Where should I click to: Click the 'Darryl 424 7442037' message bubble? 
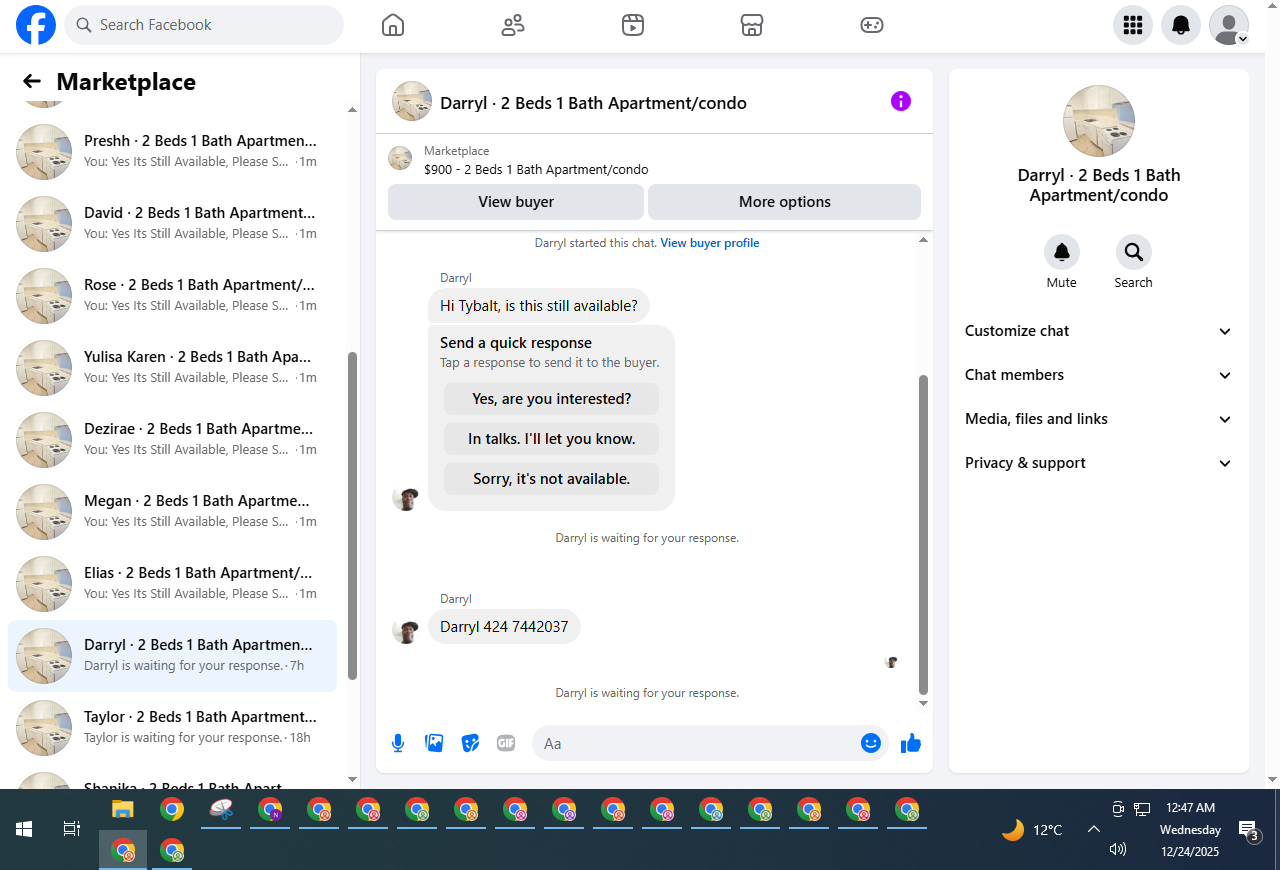[x=504, y=627]
